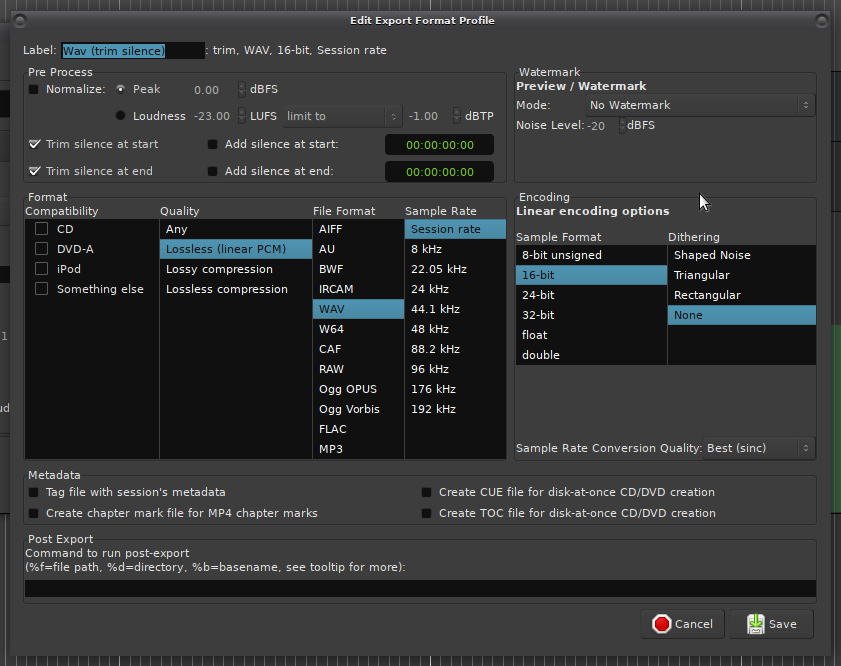Choose 48 kHz sample rate

coord(429,329)
